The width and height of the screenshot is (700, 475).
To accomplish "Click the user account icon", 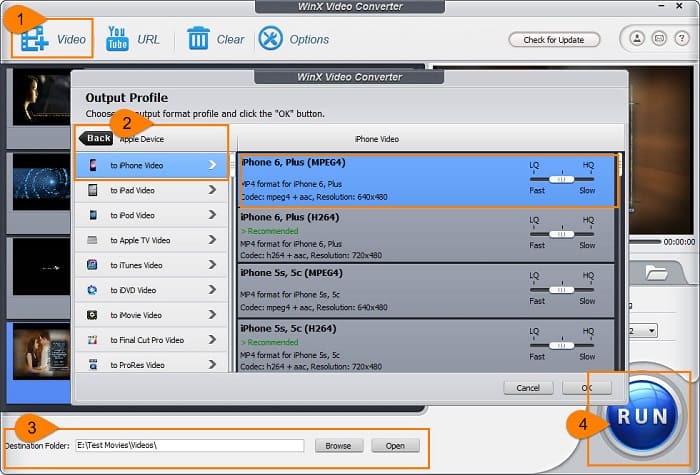I will 637,38.
